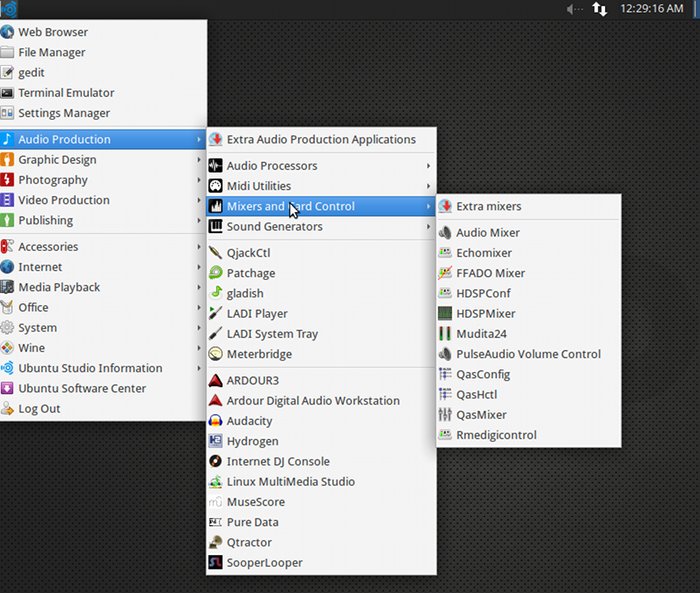
Task: Click the ARDOUR3 red triangle icon
Action: pyautogui.click(x=216, y=380)
